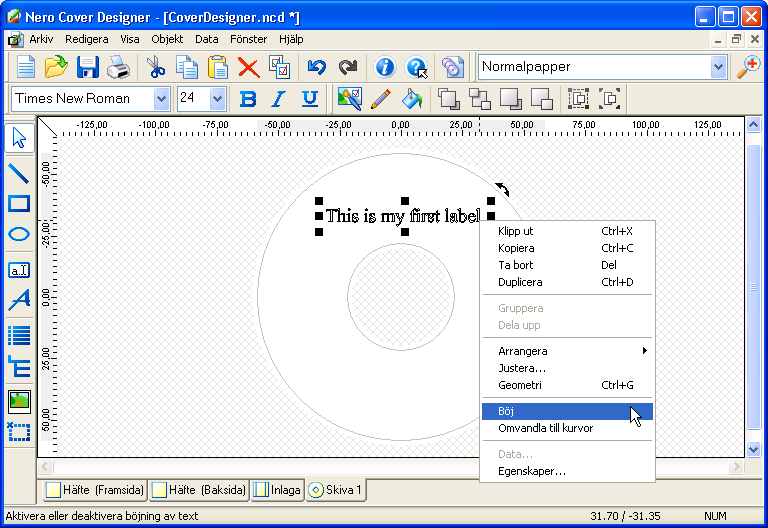
Task: Click the zoom in magnifier icon
Action: [x=748, y=67]
